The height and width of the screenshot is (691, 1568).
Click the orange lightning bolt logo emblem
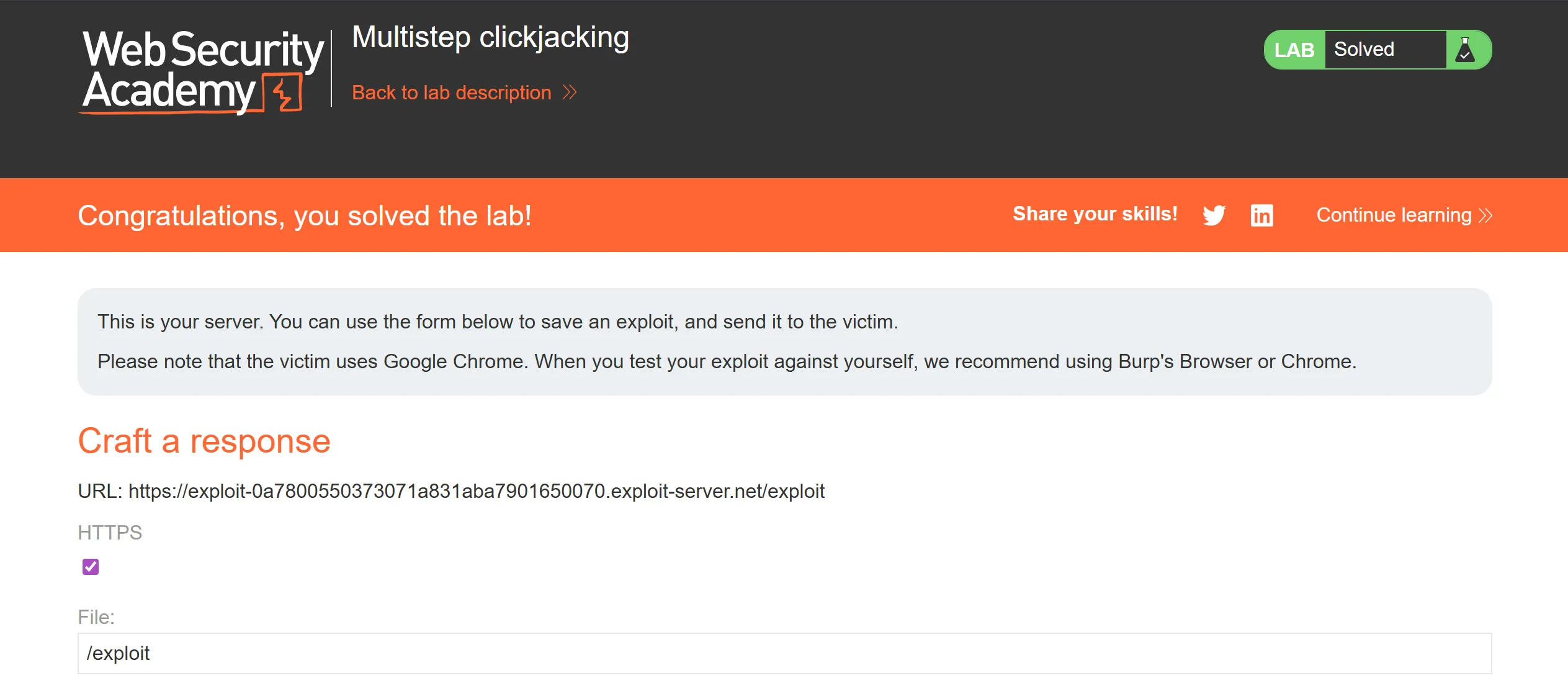284,93
